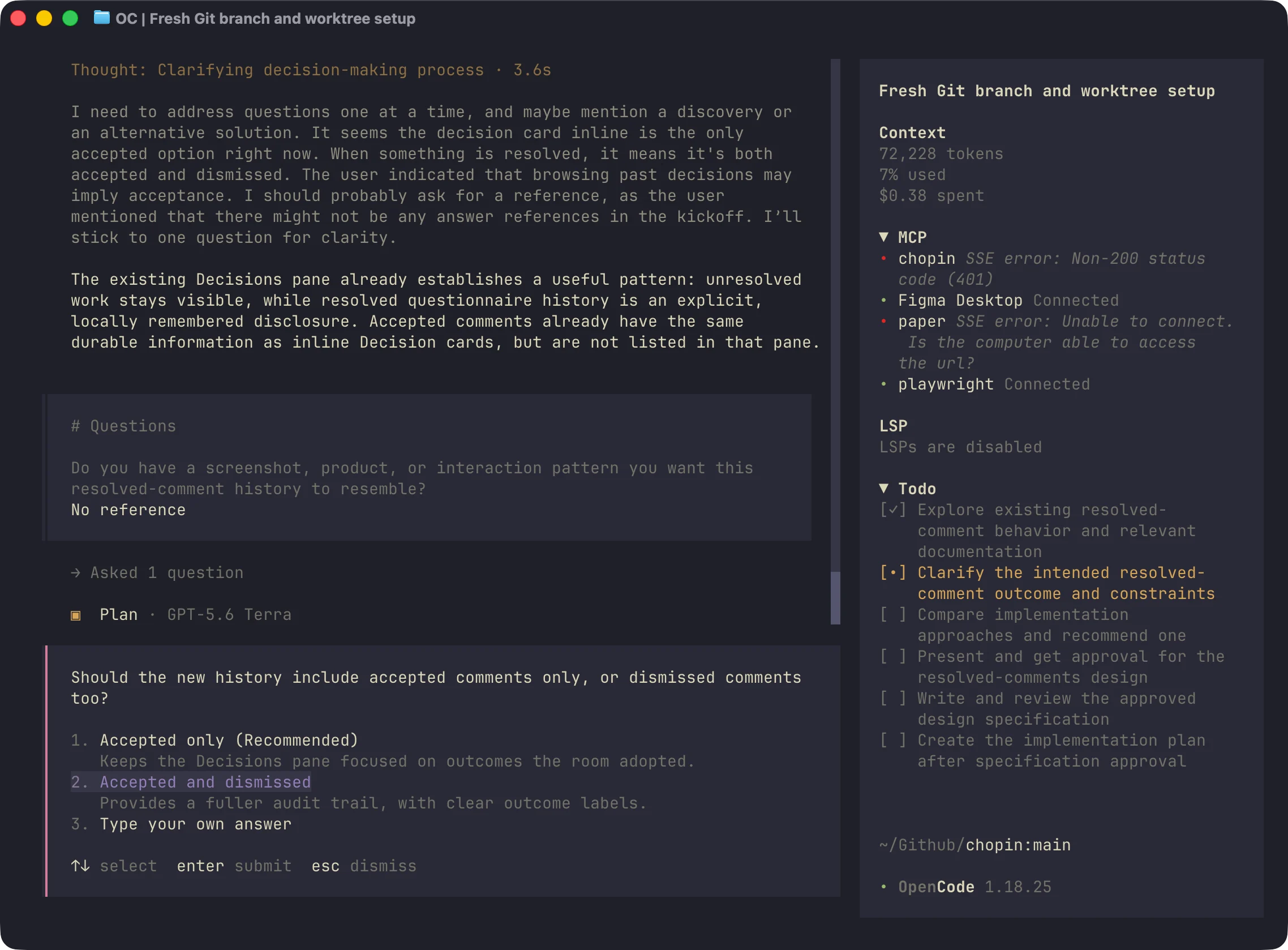Image resolution: width=1288 pixels, height=950 pixels.
Task: Click the 7% used value
Action: [x=912, y=175]
